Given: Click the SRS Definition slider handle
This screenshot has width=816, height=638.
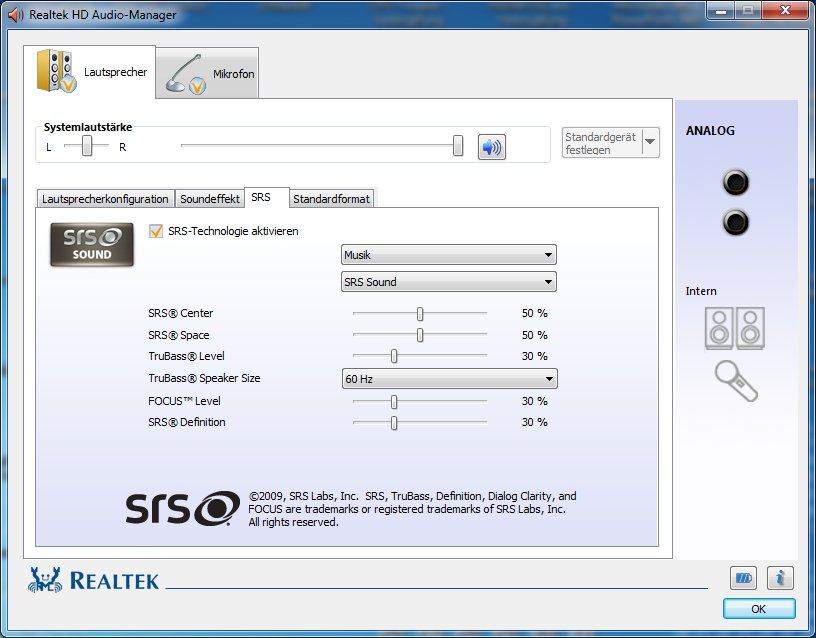Looking at the screenshot, I should tap(394, 423).
